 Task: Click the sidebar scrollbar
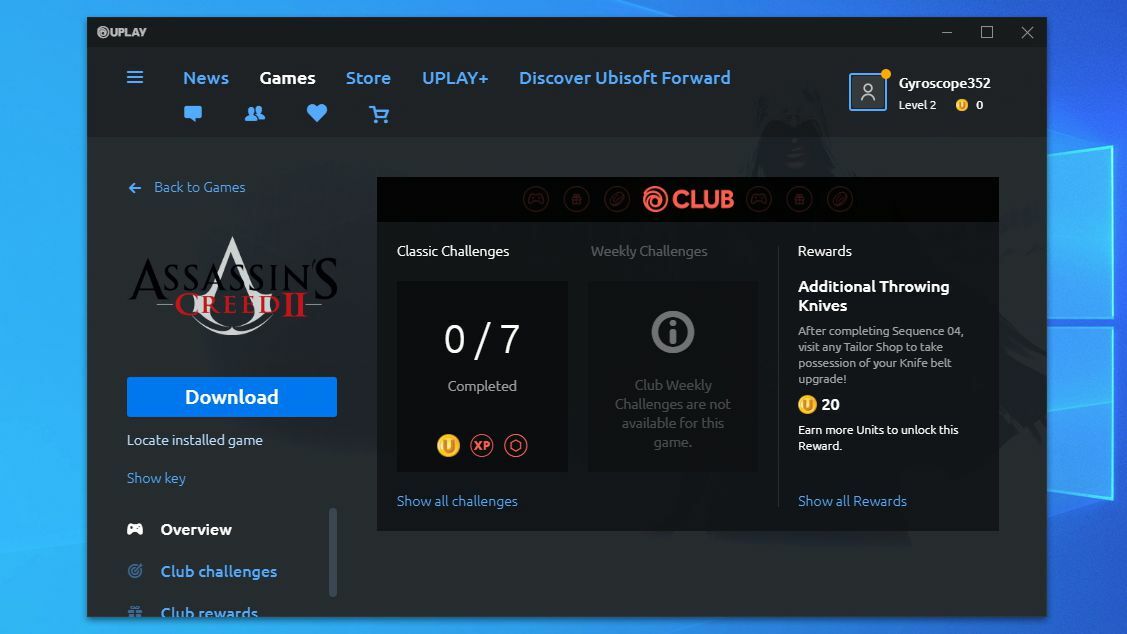[333, 552]
